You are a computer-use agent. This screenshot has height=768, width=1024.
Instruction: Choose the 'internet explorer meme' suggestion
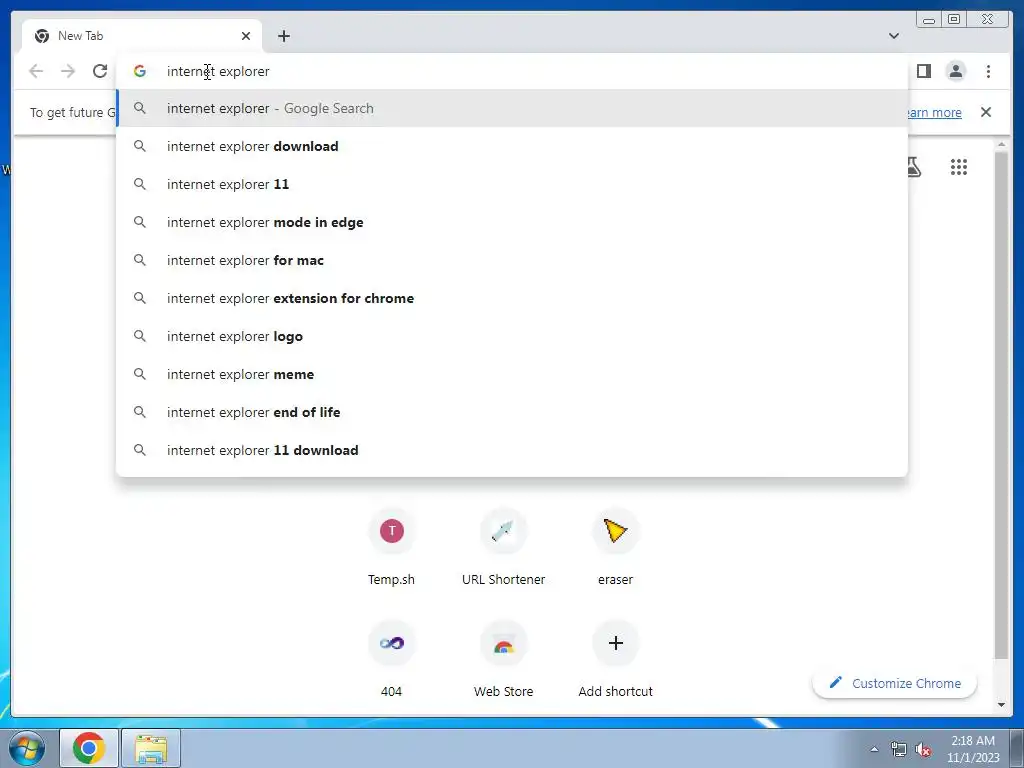tap(512, 374)
